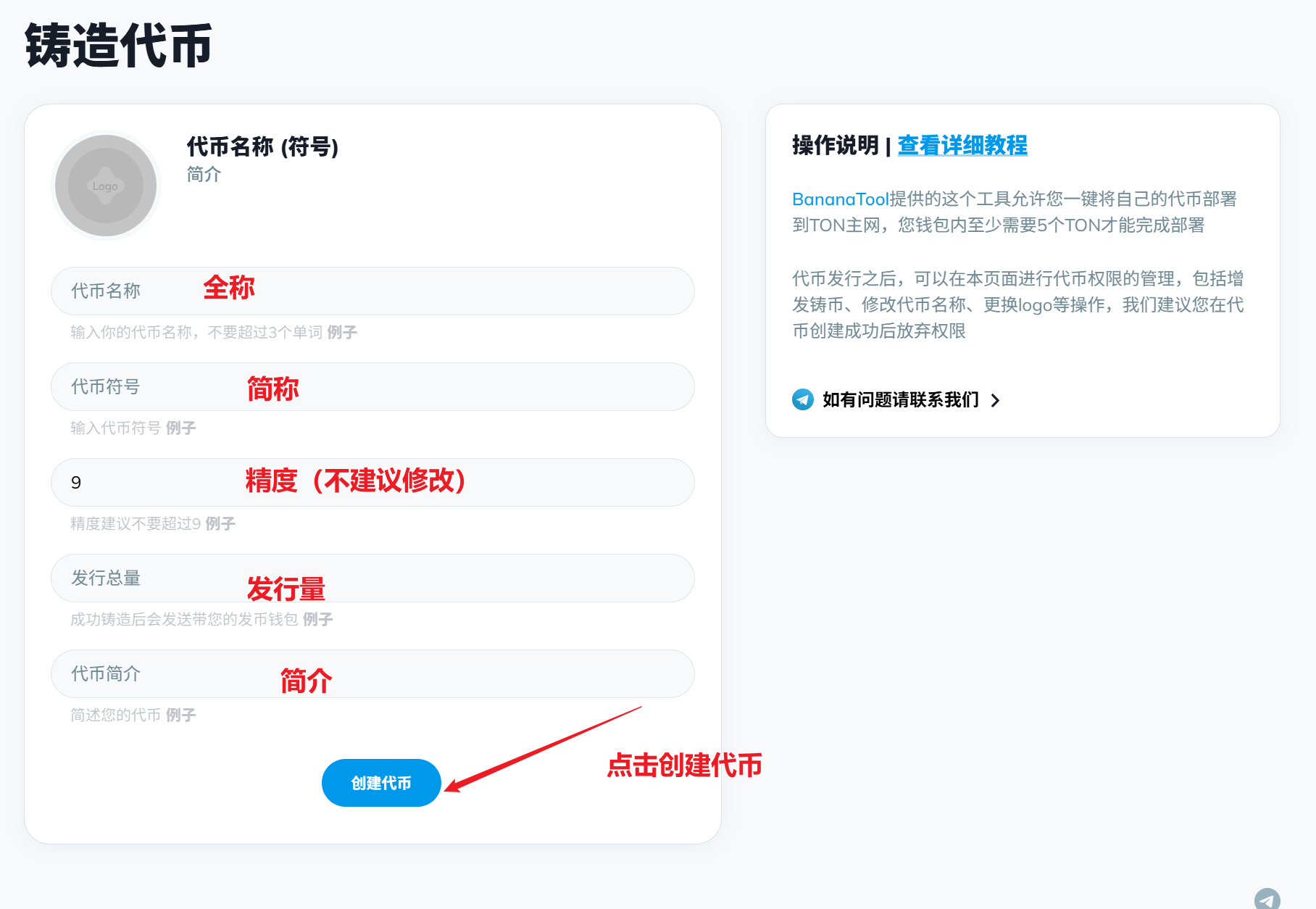Click the 代币名称 (符号) preview heading

(262, 146)
